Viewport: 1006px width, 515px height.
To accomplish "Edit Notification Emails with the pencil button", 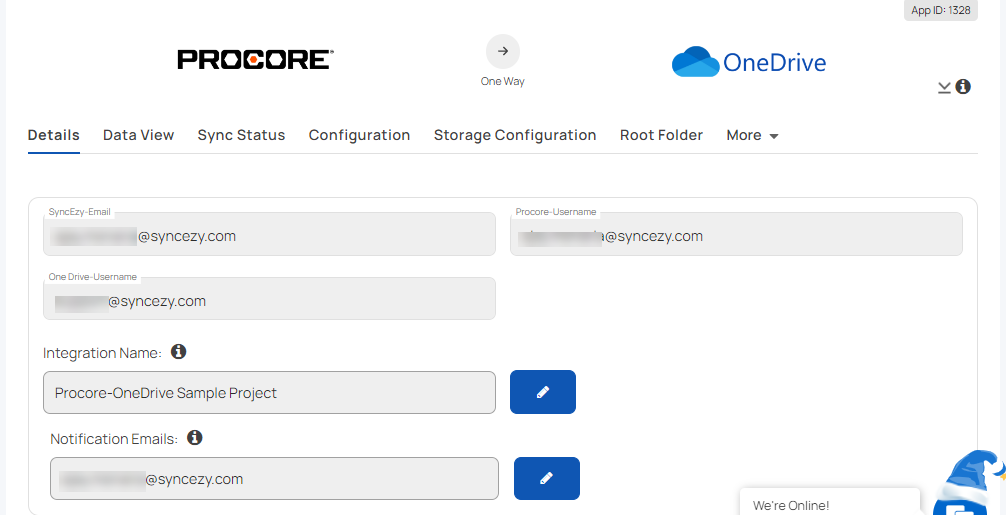I will tap(547, 478).
